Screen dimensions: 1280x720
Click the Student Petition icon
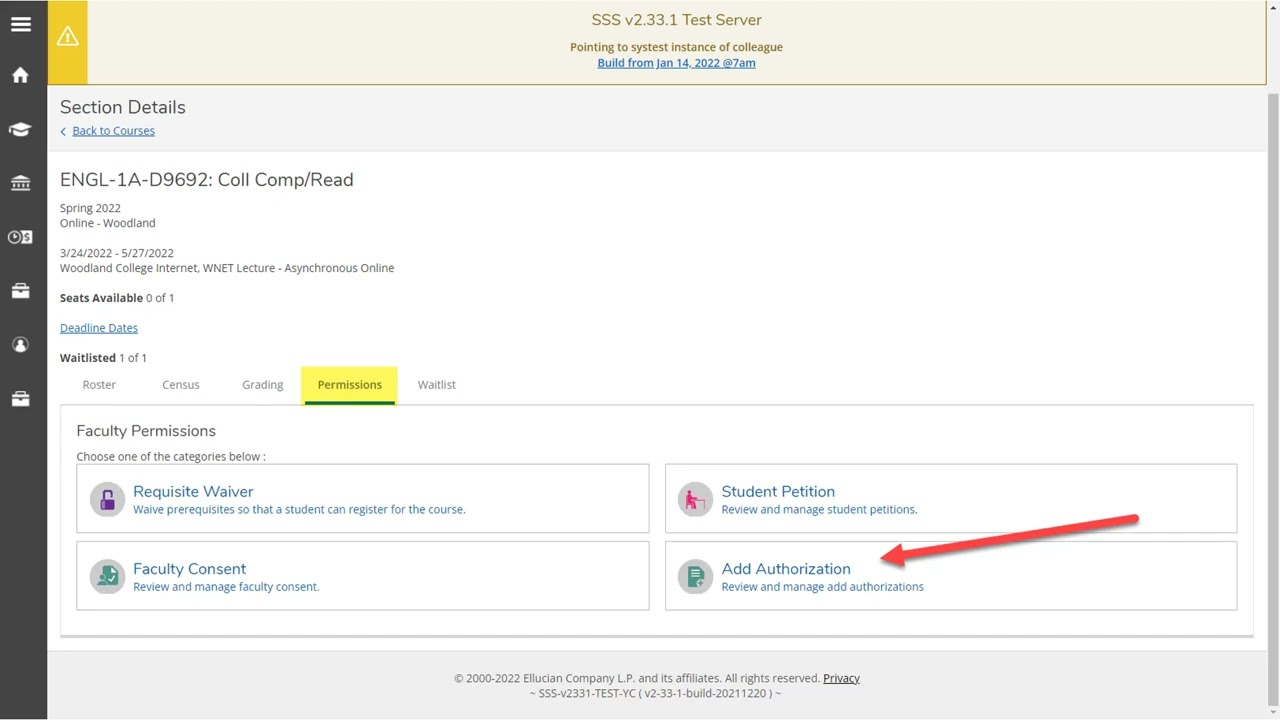tap(695, 499)
